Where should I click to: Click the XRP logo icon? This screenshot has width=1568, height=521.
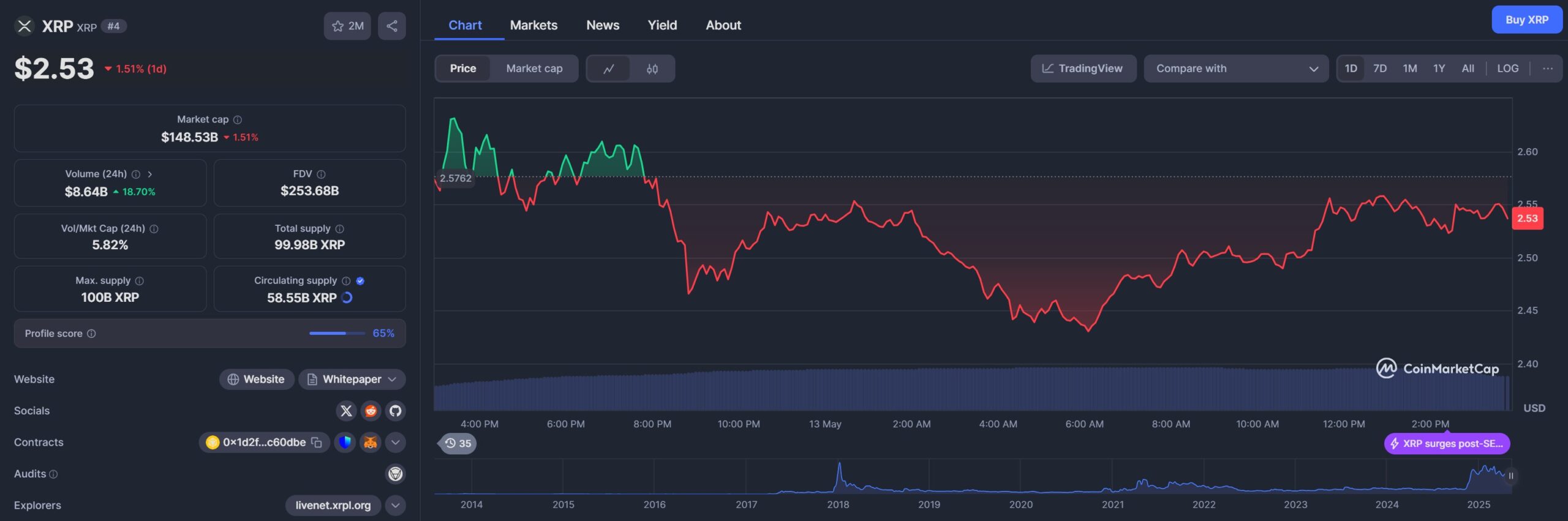tap(24, 26)
